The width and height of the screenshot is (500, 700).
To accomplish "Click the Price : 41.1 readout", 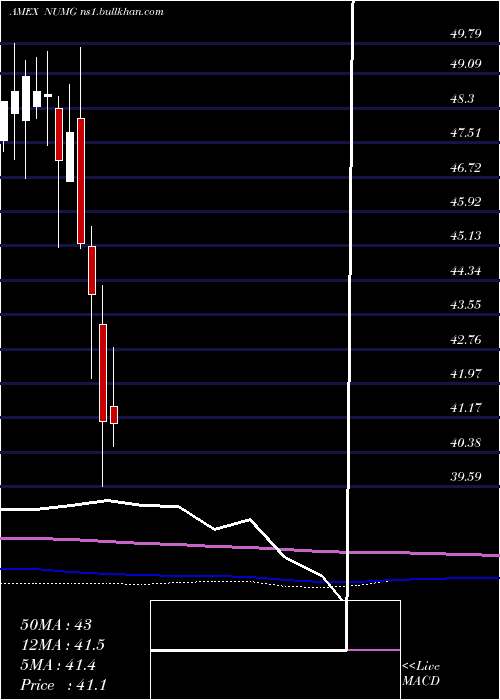I will point(63,685).
